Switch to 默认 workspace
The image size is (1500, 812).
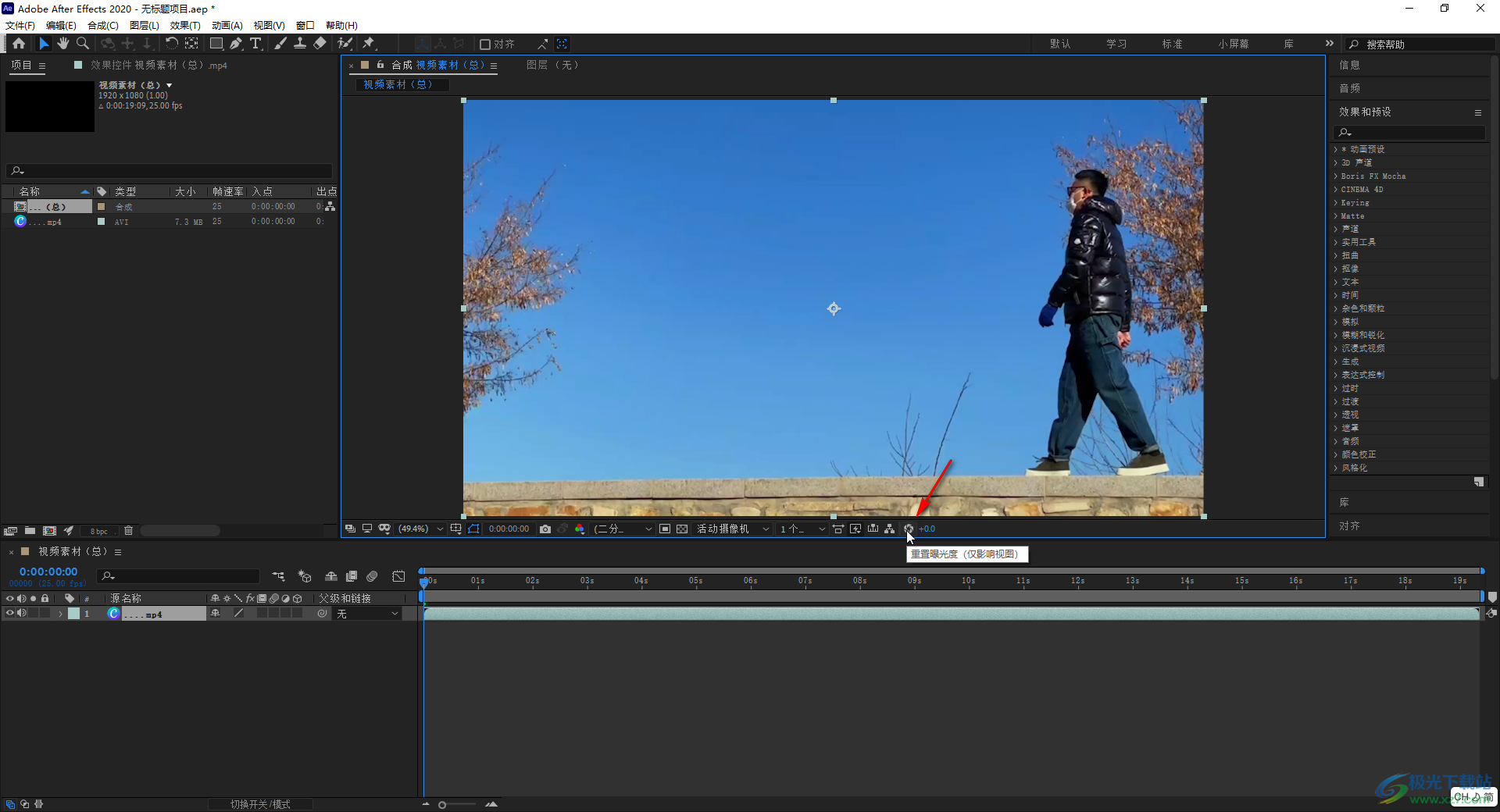tap(1060, 44)
